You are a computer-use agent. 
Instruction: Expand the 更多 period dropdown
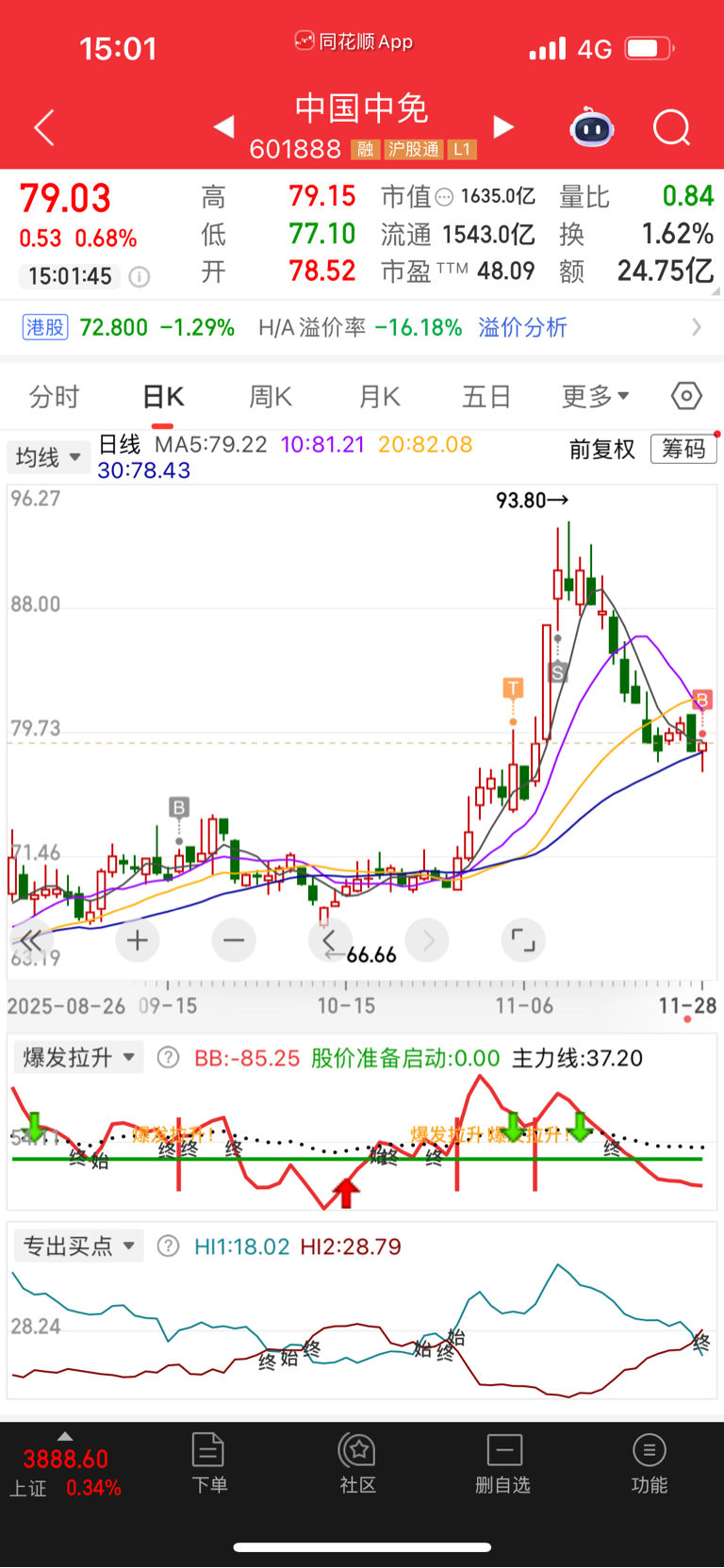coord(595,396)
